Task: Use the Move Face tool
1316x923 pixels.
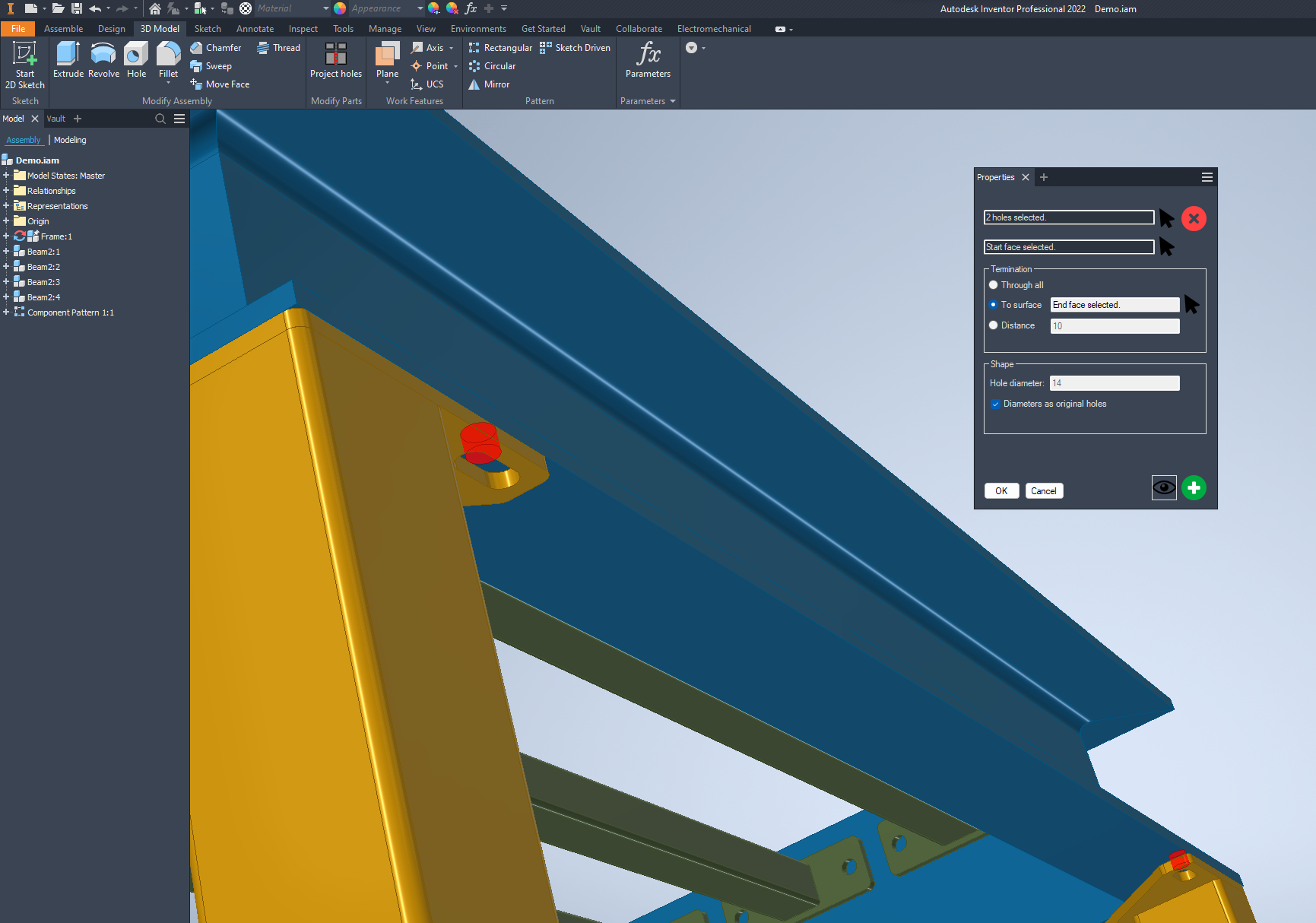Action: [x=220, y=84]
